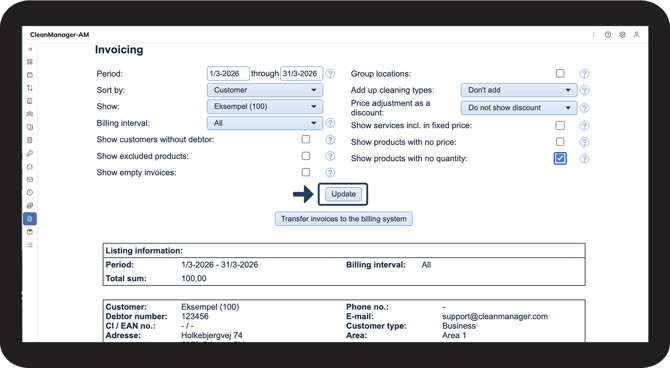Click the Customer type value Business
This screenshot has width=670, height=368.
coord(459,326)
